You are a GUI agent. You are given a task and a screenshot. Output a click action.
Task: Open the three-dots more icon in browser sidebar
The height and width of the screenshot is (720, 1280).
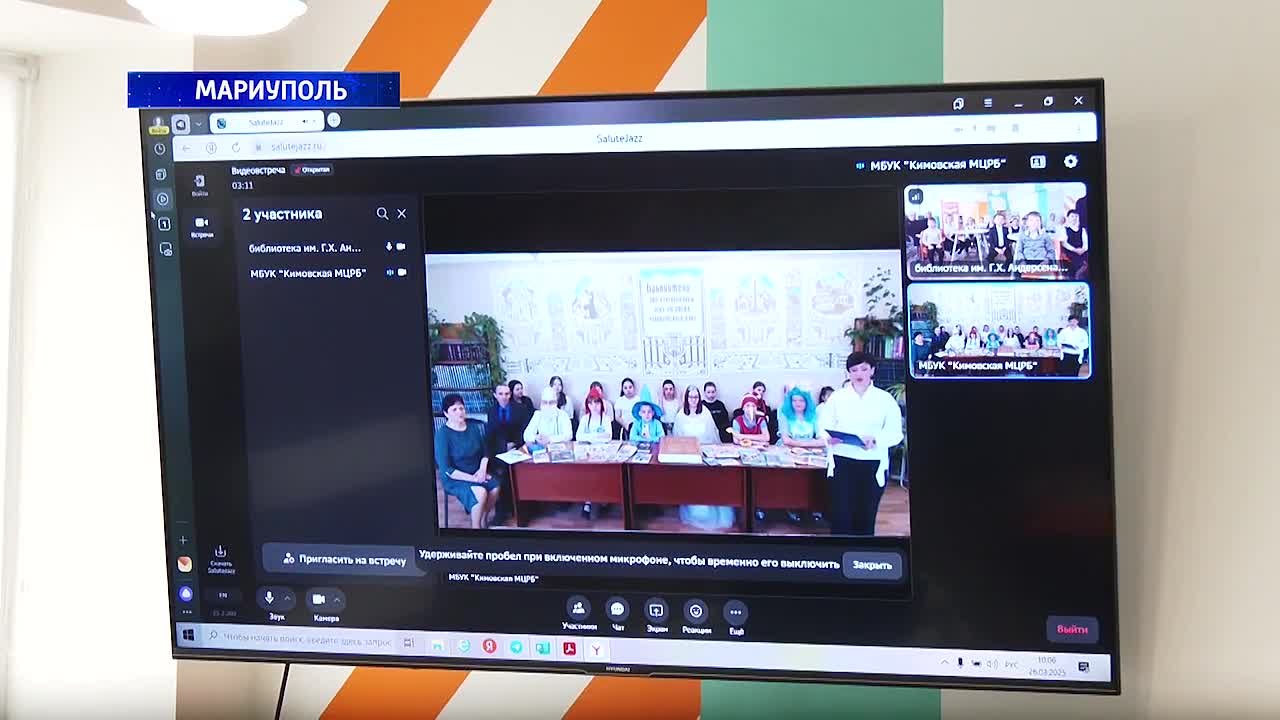click(x=187, y=612)
